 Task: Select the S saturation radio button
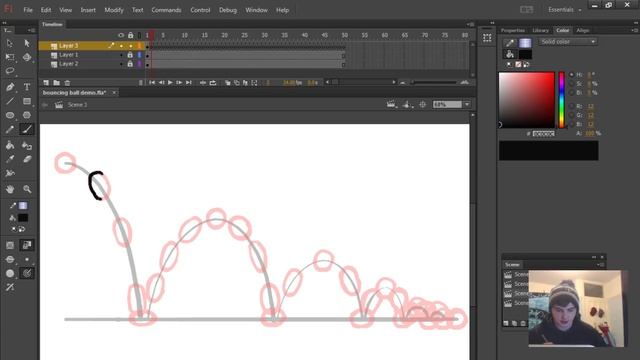(571, 84)
